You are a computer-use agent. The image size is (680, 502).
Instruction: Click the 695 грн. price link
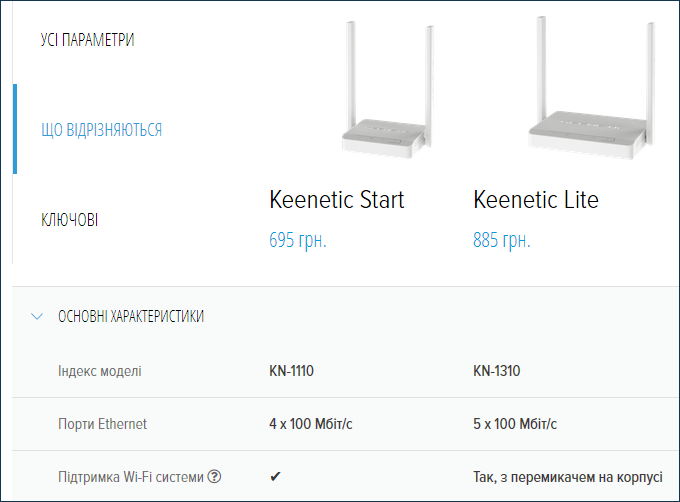tap(298, 240)
